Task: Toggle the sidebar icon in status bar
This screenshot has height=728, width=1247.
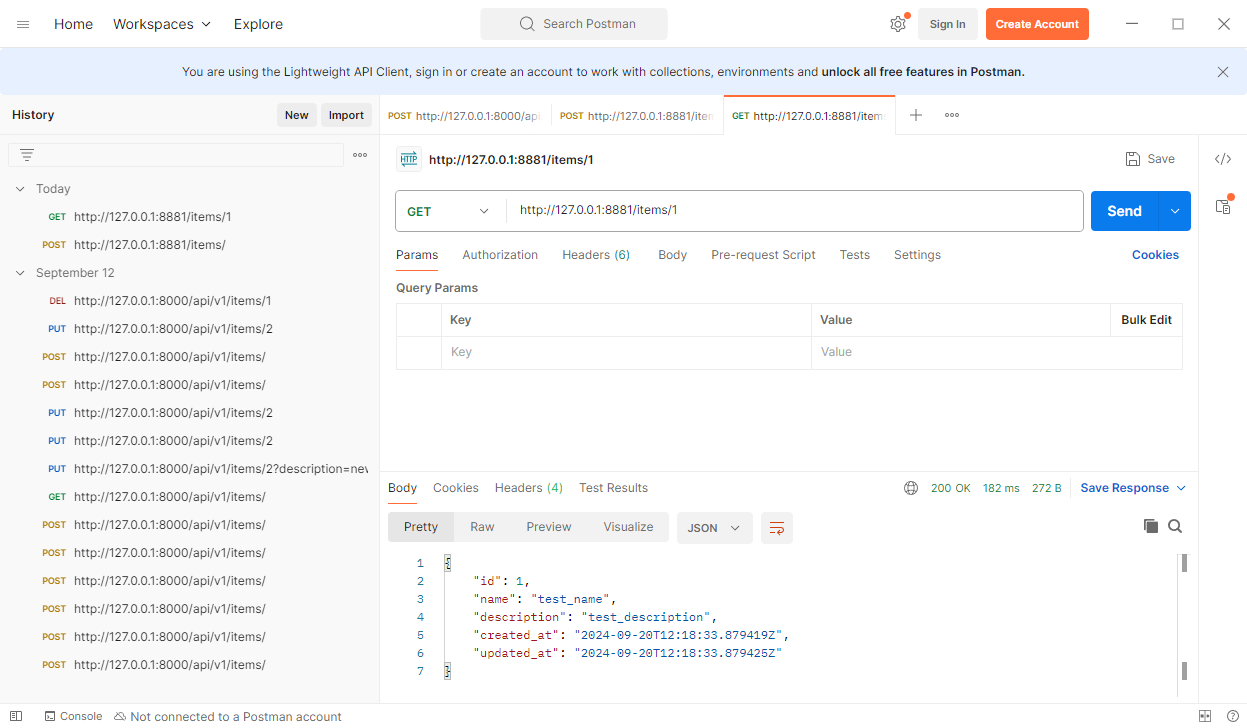Action: click(x=16, y=716)
